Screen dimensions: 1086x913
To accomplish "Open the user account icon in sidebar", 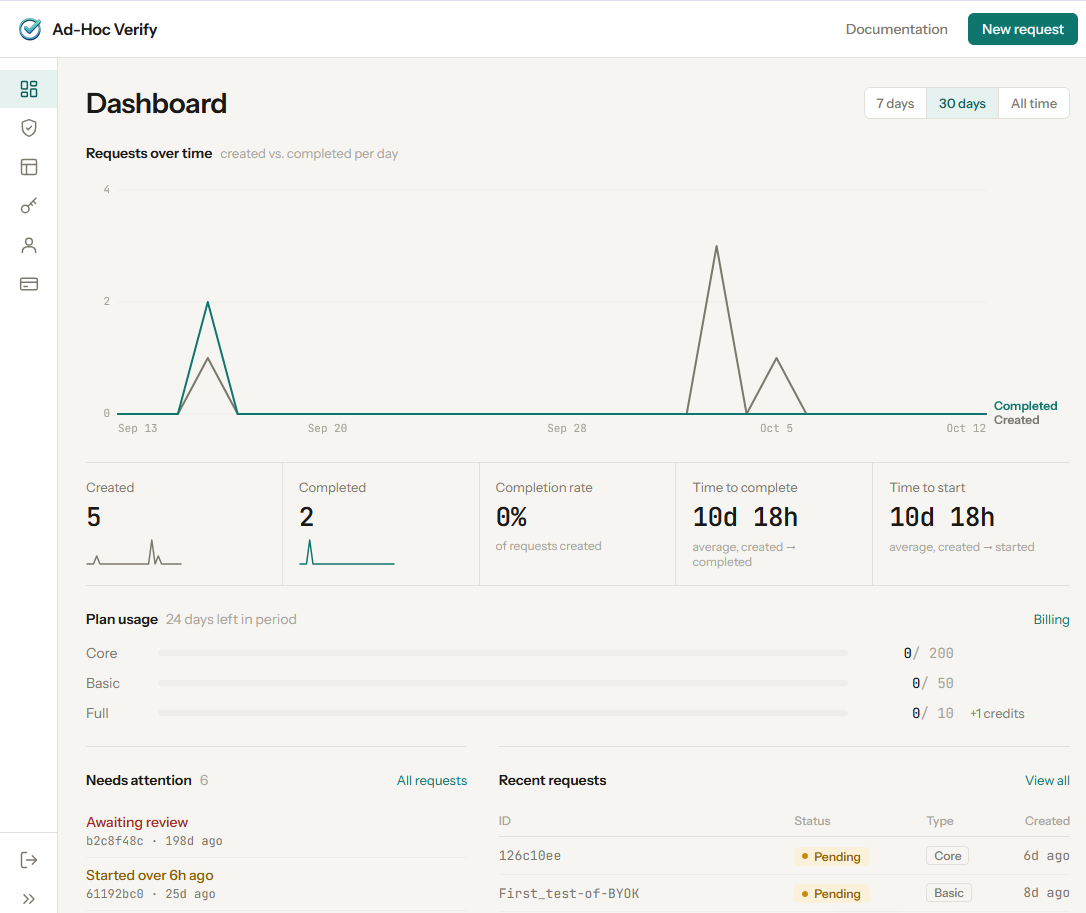I will click(28, 245).
